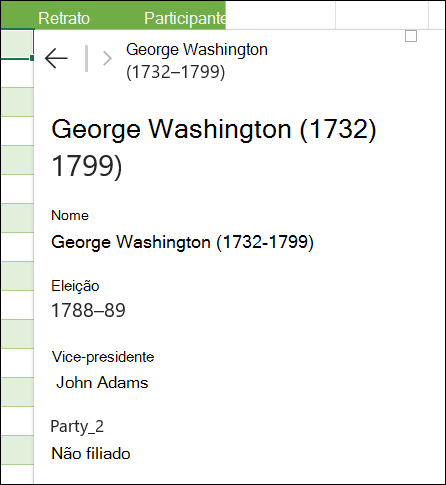
Task: Click the Vice-presidente field label
Action: click(x=103, y=357)
